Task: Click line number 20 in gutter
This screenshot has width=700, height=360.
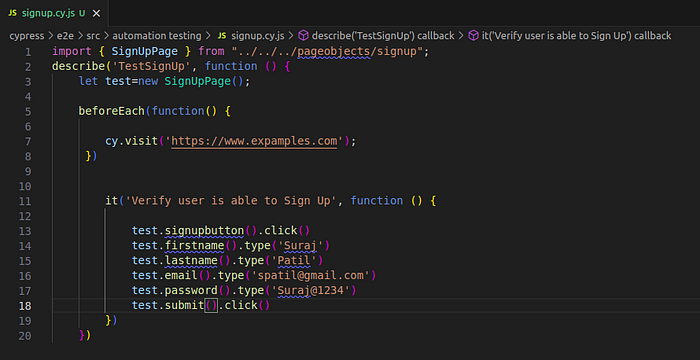Action: point(25,336)
